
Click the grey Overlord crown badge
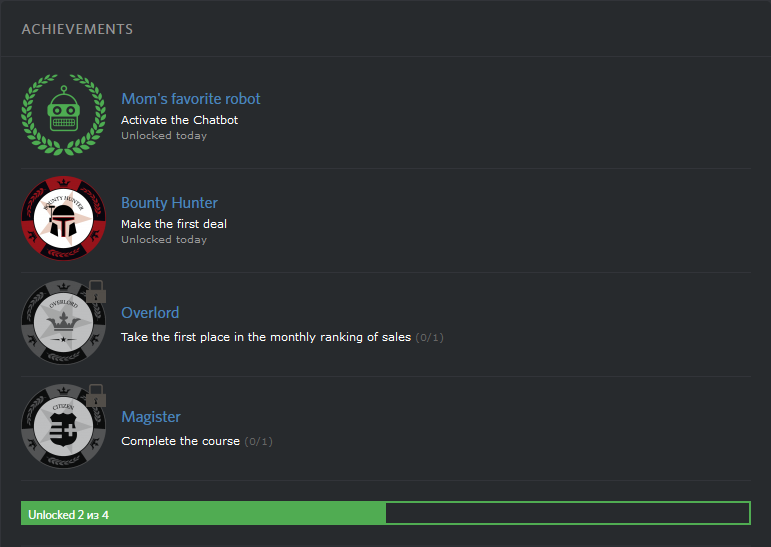coord(62,324)
